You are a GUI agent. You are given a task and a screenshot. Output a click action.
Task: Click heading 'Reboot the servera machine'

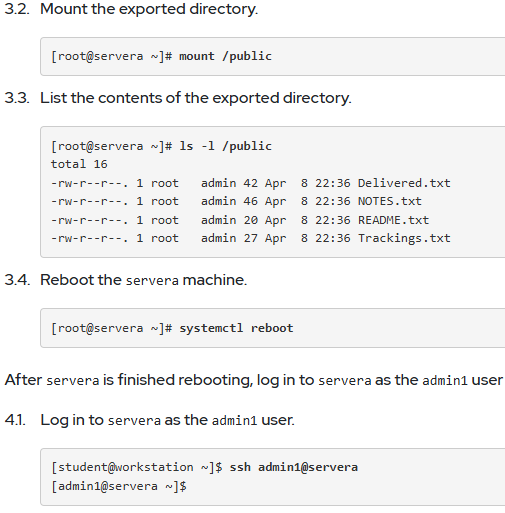point(143,280)
